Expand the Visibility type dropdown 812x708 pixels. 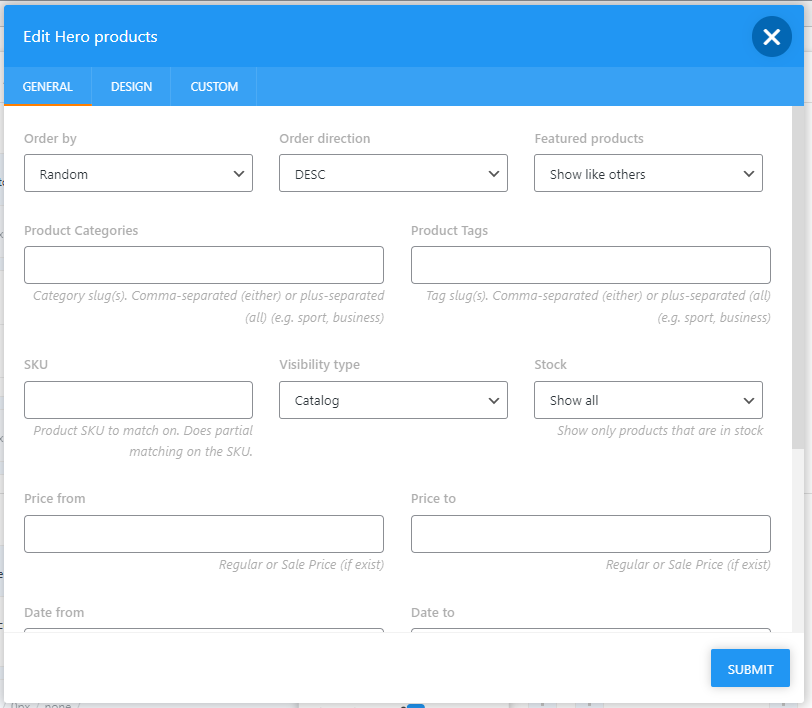393,400
